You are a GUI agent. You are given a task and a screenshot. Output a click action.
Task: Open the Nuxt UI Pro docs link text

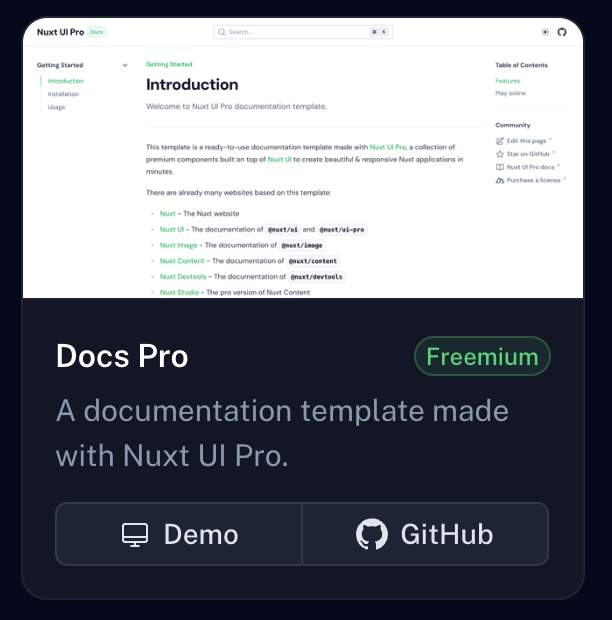530,167
